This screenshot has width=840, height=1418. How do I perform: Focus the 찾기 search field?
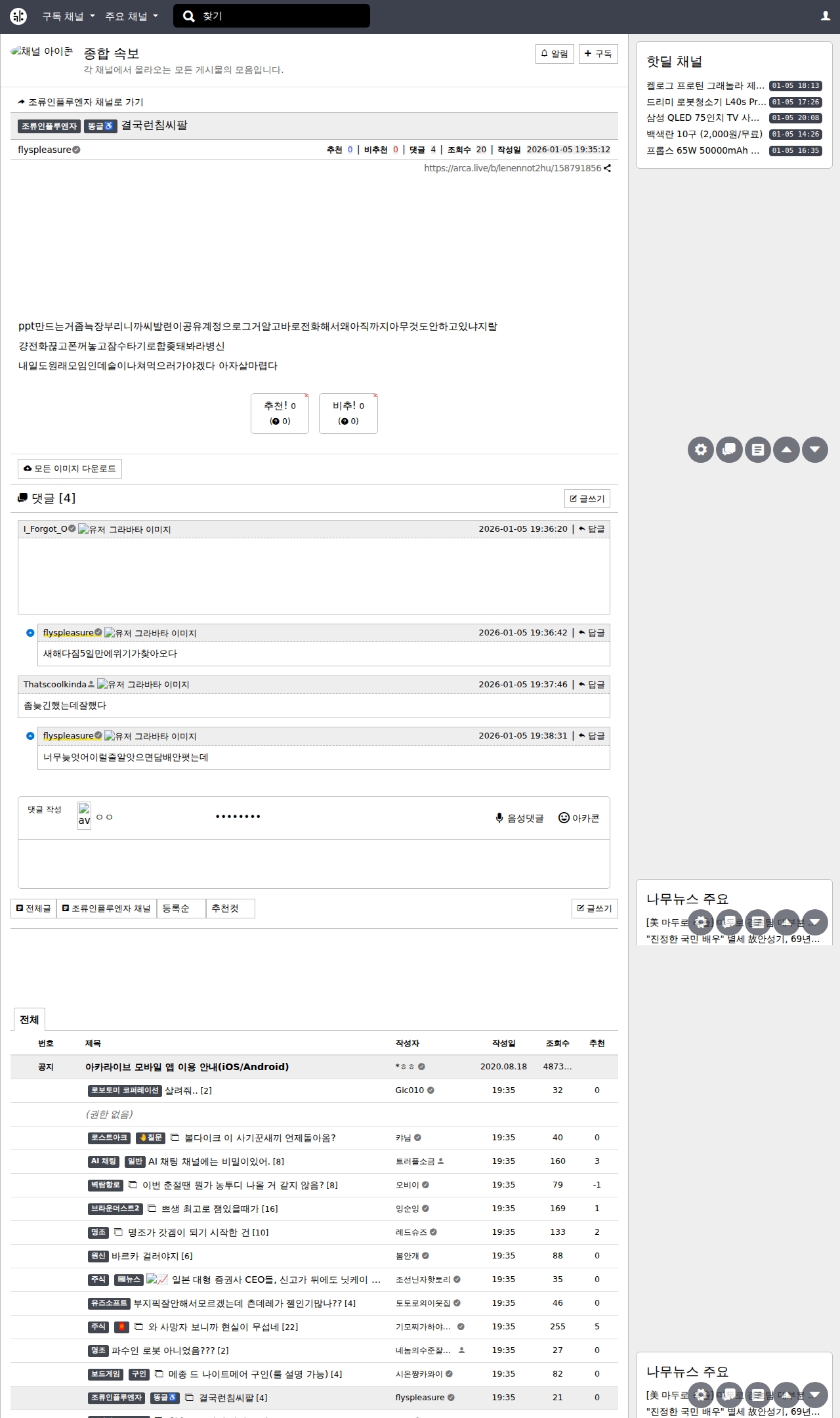[282, 16]
